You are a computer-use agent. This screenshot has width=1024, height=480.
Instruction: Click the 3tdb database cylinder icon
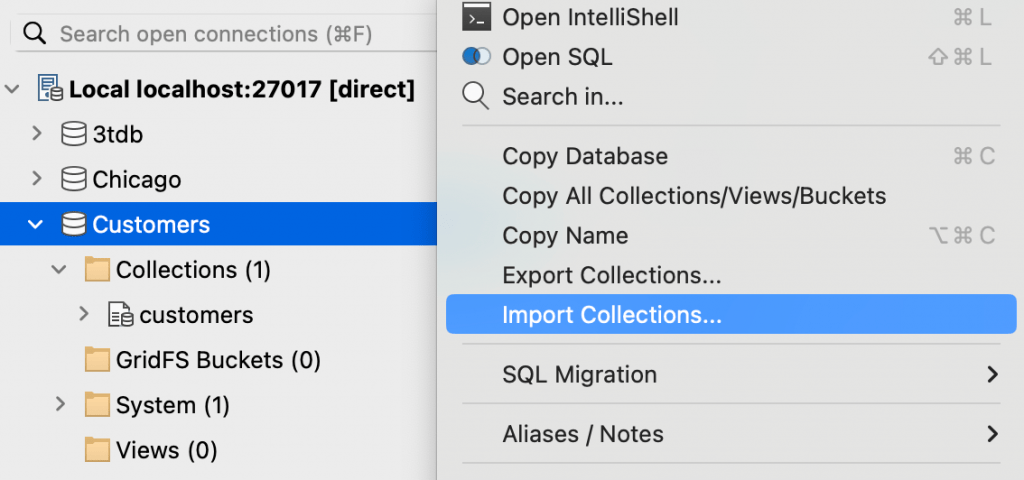74,134
